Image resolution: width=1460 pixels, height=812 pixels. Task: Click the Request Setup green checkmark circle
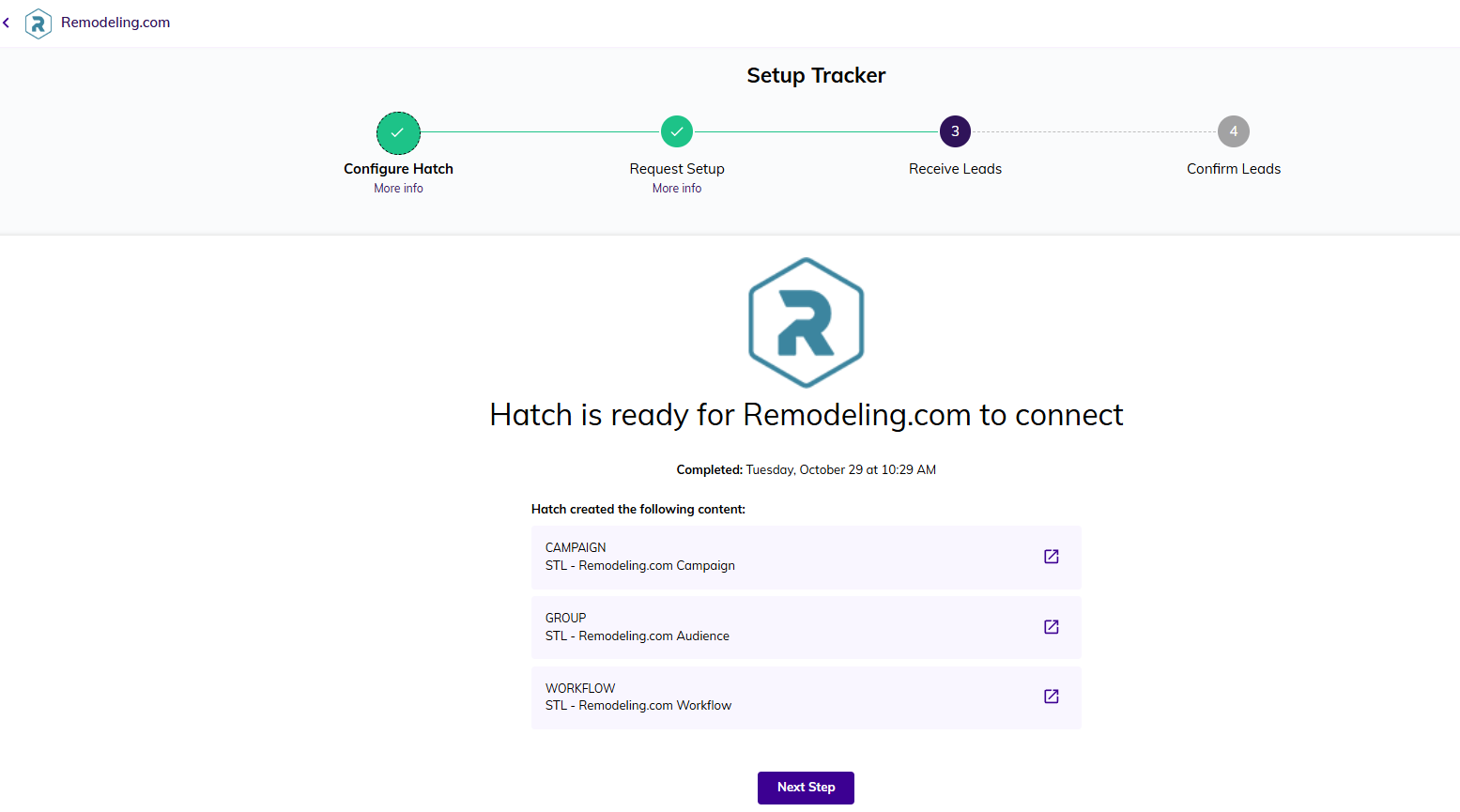click(676, 132)
